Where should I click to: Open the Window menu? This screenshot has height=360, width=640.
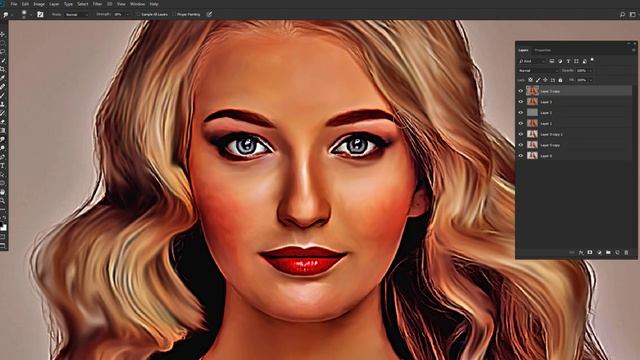tap(138, 4)
